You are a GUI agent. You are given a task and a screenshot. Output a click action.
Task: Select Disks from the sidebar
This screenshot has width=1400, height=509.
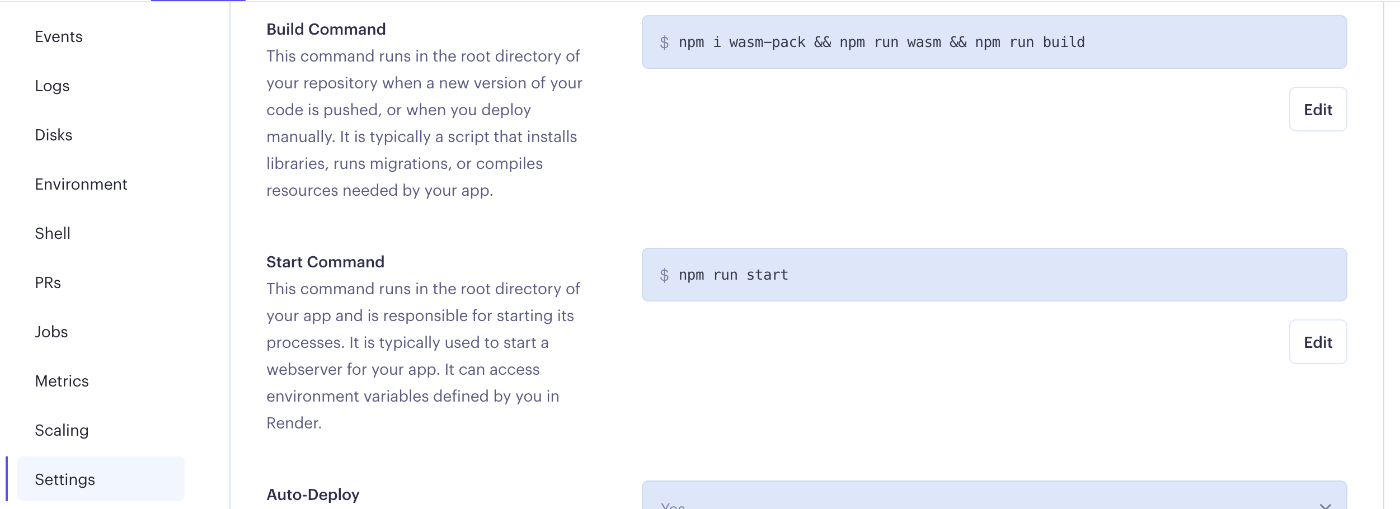point(54,135)
